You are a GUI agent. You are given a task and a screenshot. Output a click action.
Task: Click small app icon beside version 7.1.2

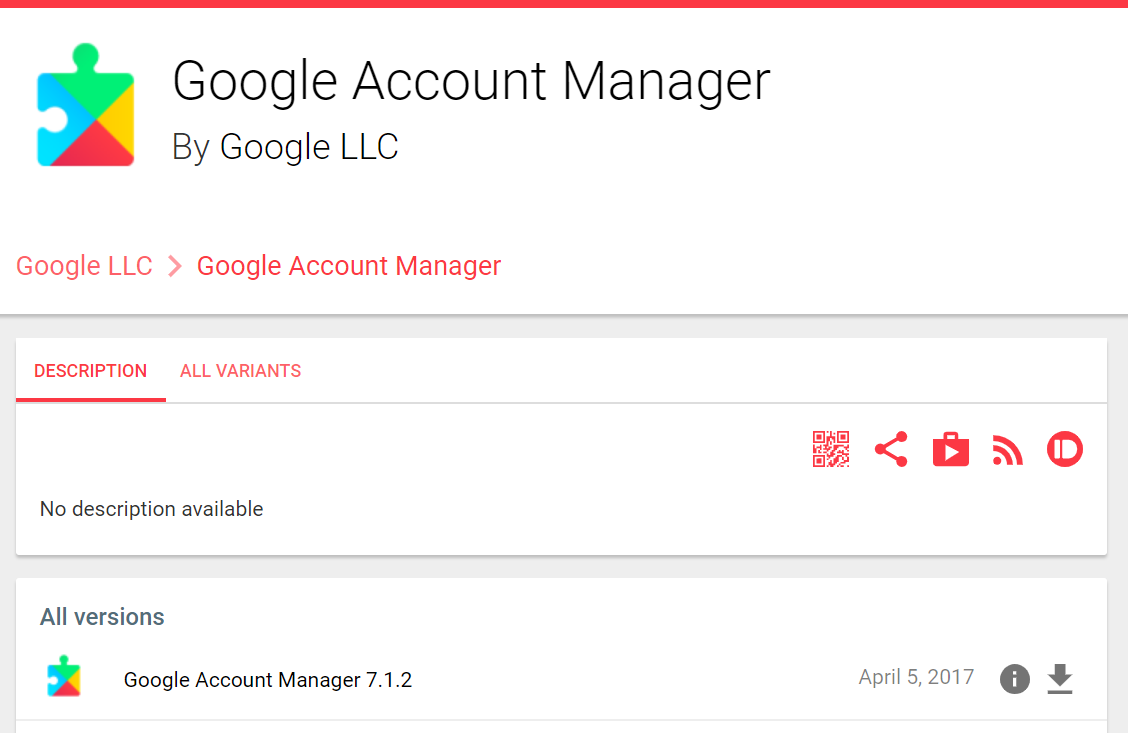coord(64,676)
